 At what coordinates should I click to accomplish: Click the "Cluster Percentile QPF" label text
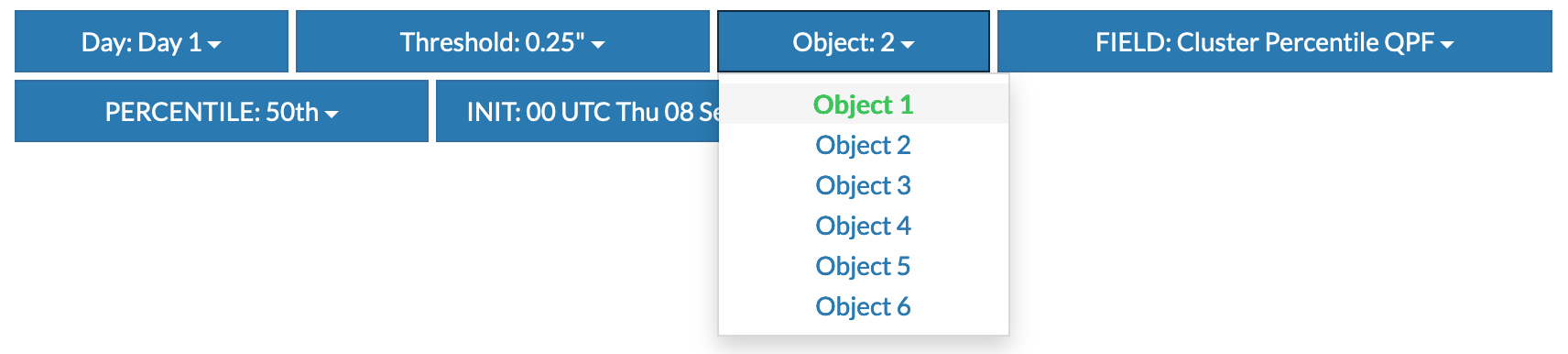tap(1305, 42)
